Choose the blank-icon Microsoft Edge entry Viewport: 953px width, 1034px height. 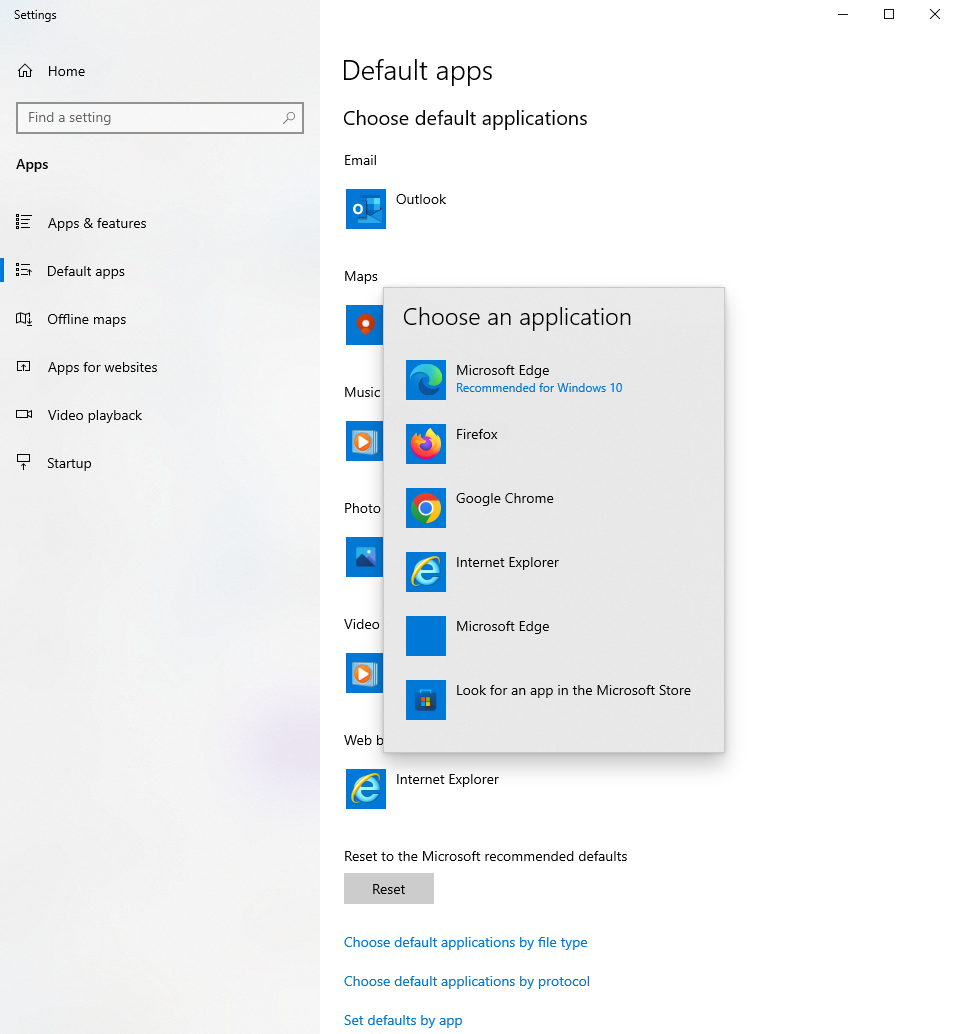coord(425,636)
